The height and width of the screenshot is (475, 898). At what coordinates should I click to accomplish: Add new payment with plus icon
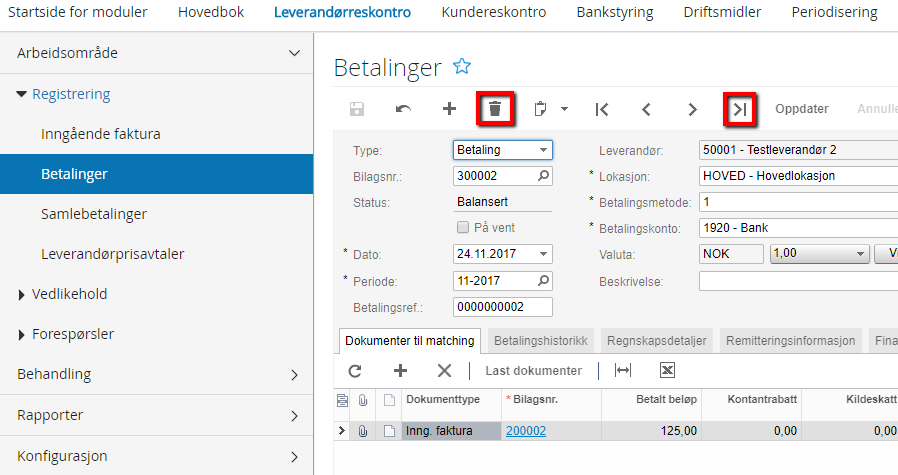449,109
